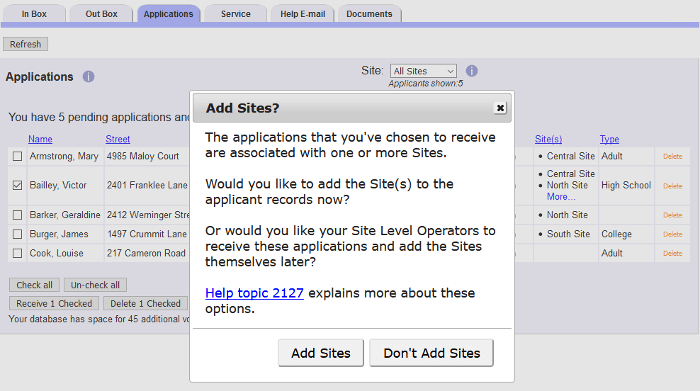Image resolution: width=700 pixels, height=391 pixels.
Task: Go to the Documents tab
Action: pyautogui.click(x=369, y=14)
